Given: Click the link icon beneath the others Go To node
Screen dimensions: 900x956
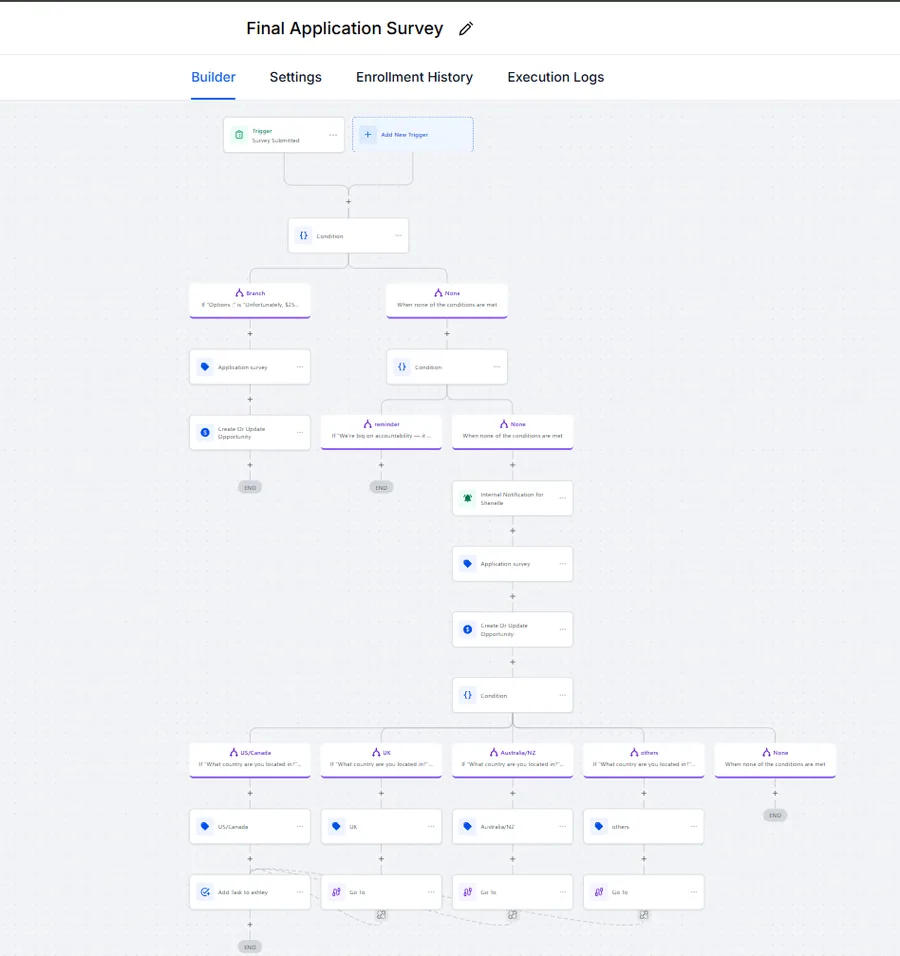Looking at the screenshot, I should 644,915.
